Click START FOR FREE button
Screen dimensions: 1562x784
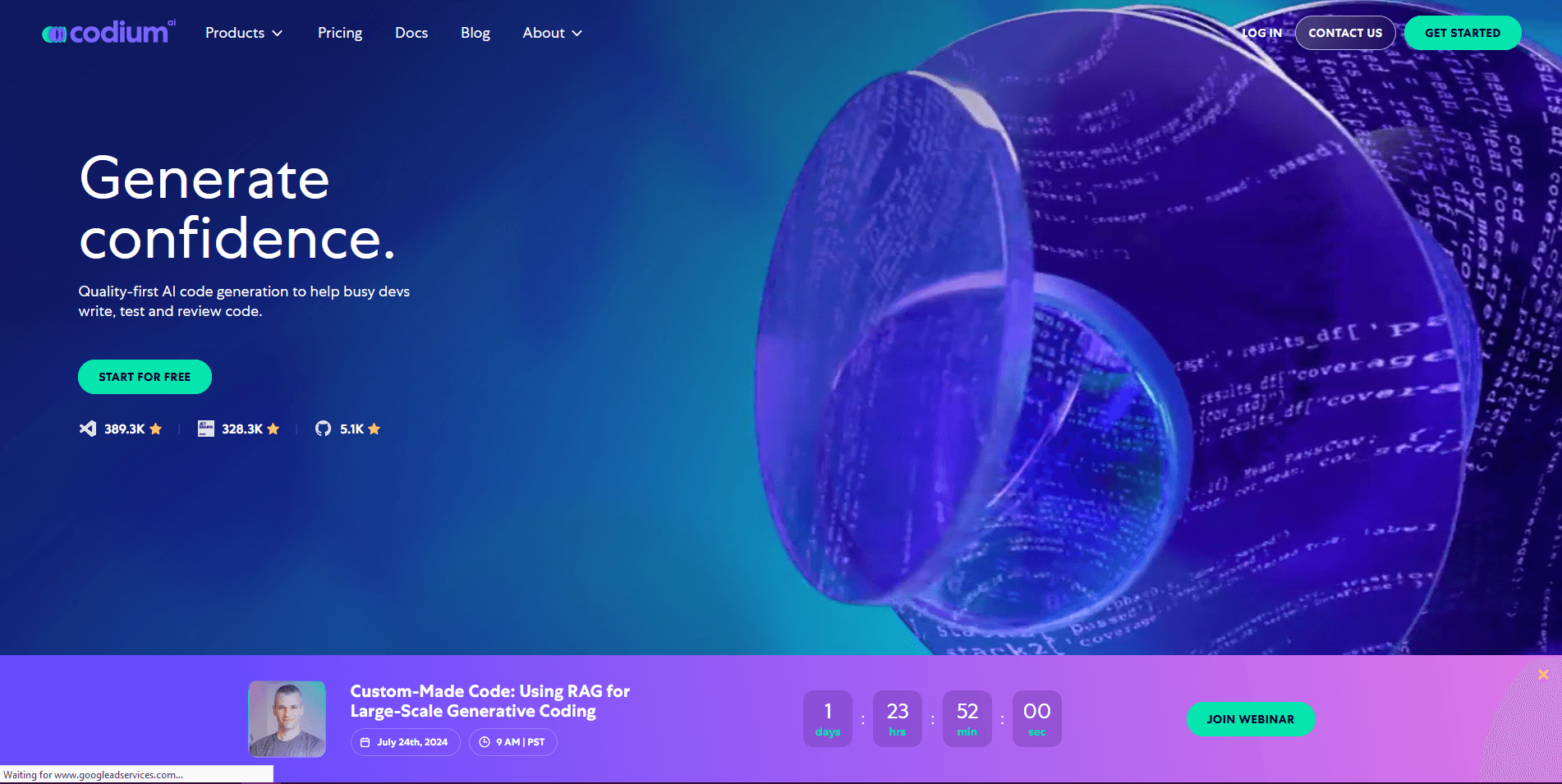click(145, 377)
